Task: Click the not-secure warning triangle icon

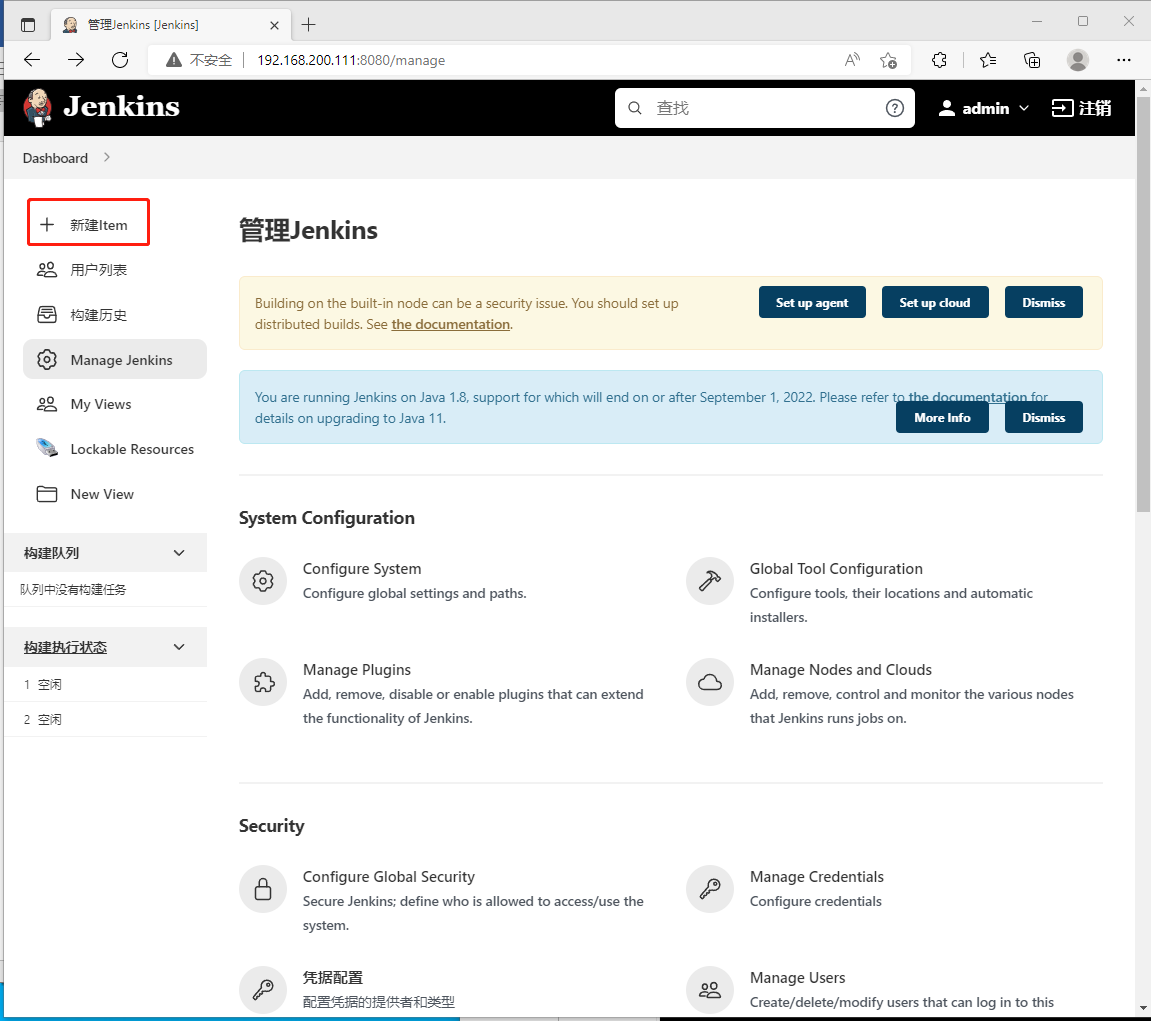Action: click(173, 60)
